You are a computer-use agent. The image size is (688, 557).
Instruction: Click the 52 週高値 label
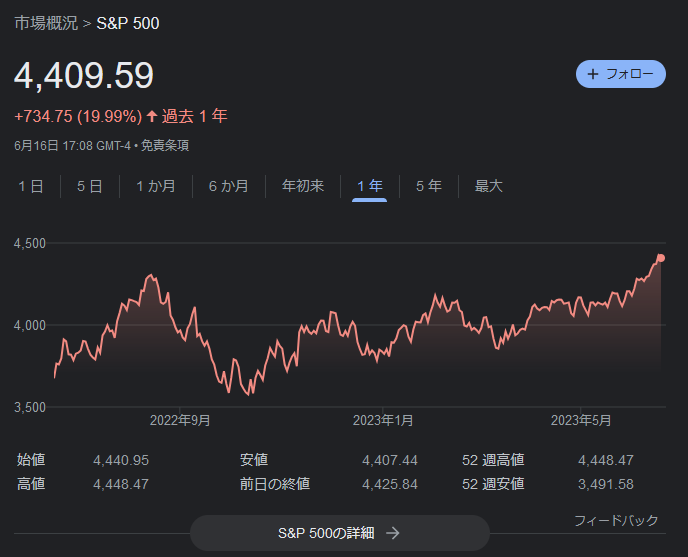[493, 460]
